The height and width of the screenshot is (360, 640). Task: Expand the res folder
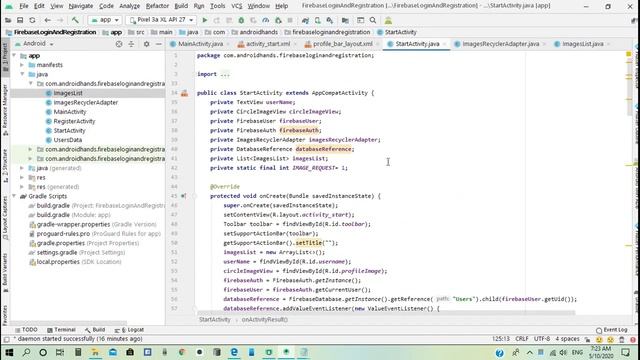click(x=22, y=178)
